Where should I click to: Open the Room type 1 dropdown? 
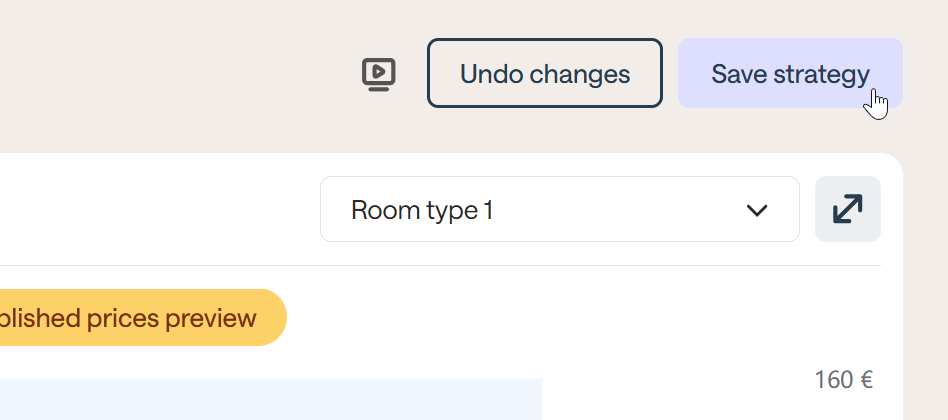(559, 210)
